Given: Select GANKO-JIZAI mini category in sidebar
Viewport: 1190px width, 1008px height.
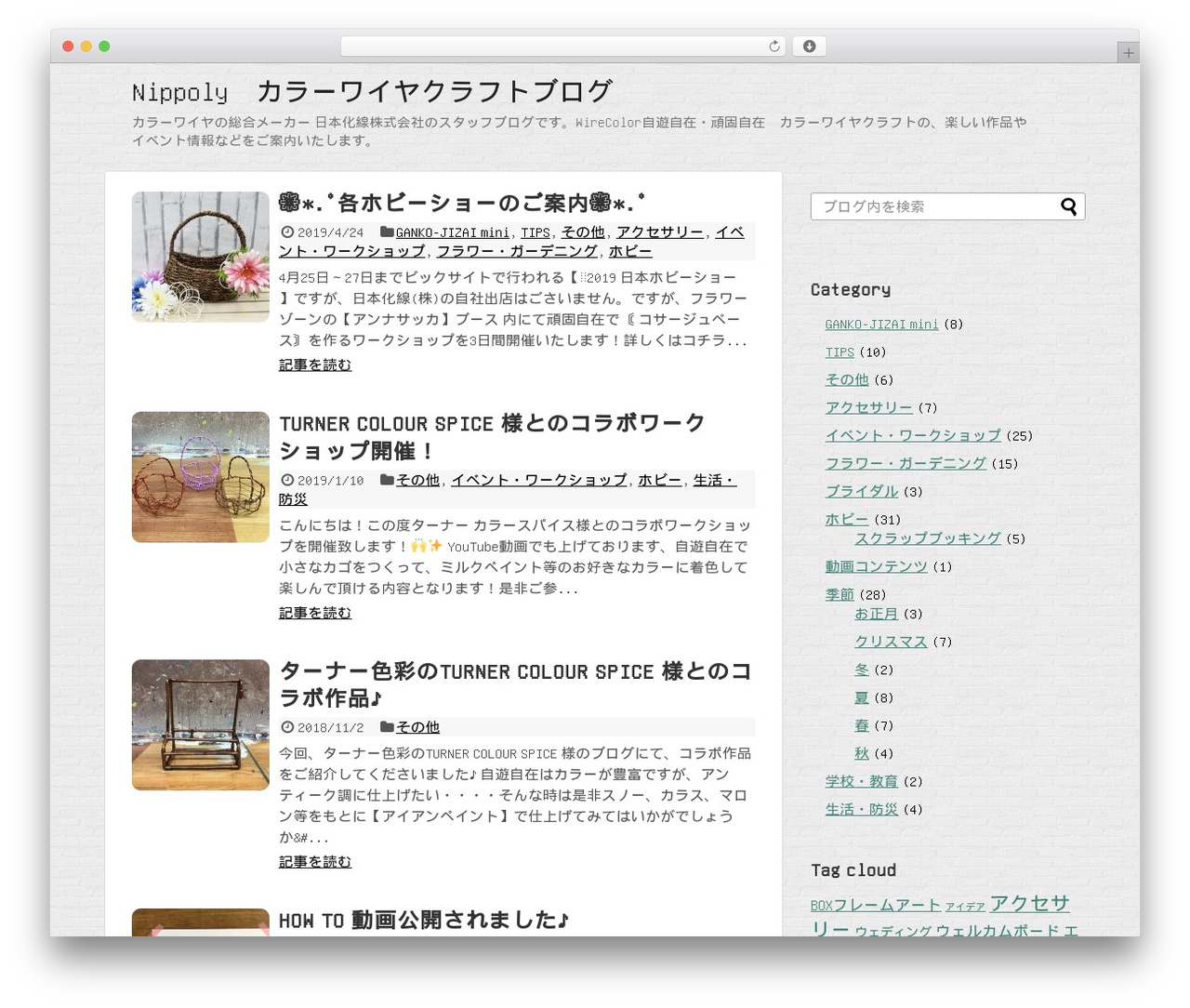Looking at the screenshot, I should coord(881,325).
